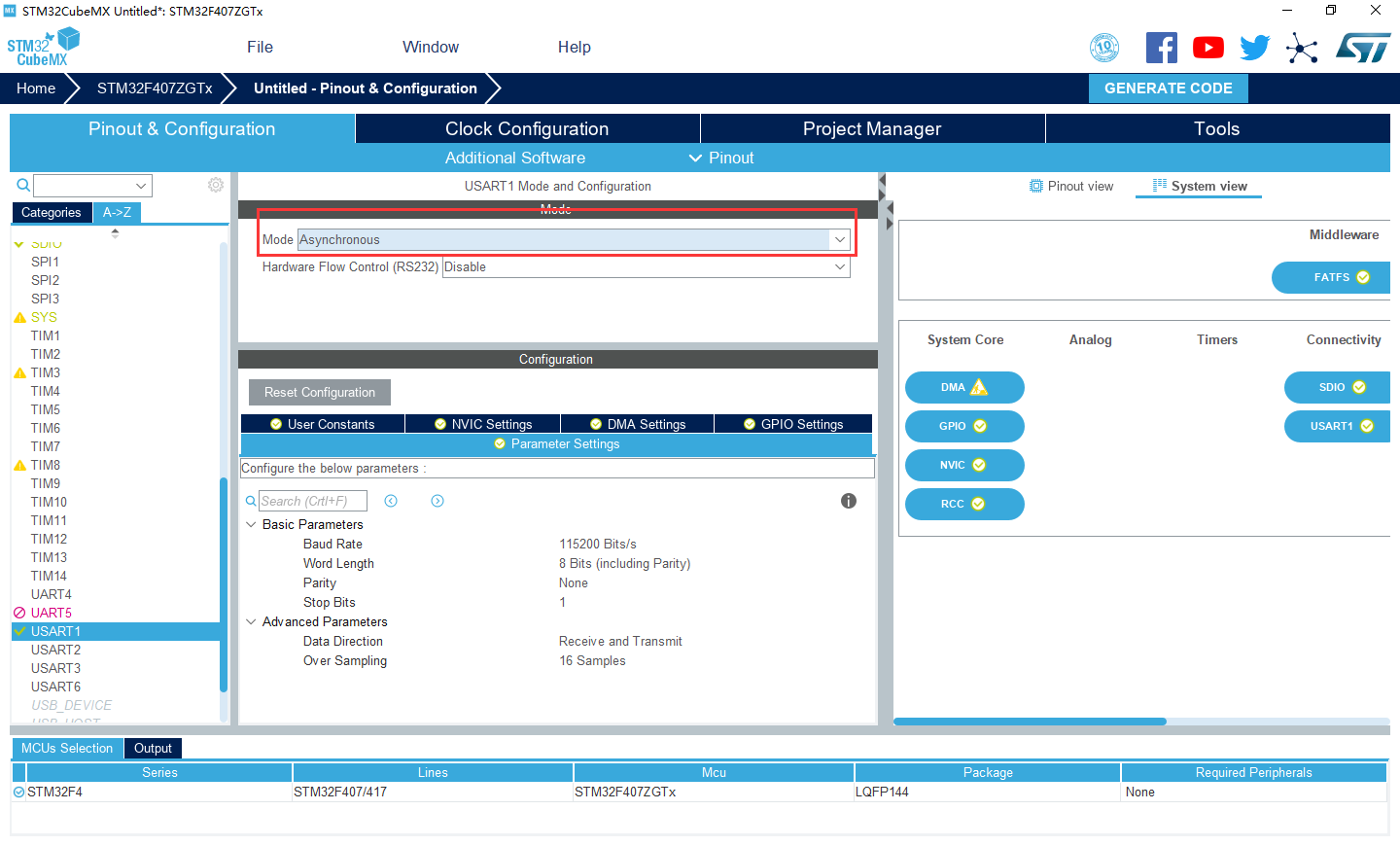Image resolution: width=1400 pixels, height=846 pixels.
Task: Open the File menu
Action: click(260, 47)
